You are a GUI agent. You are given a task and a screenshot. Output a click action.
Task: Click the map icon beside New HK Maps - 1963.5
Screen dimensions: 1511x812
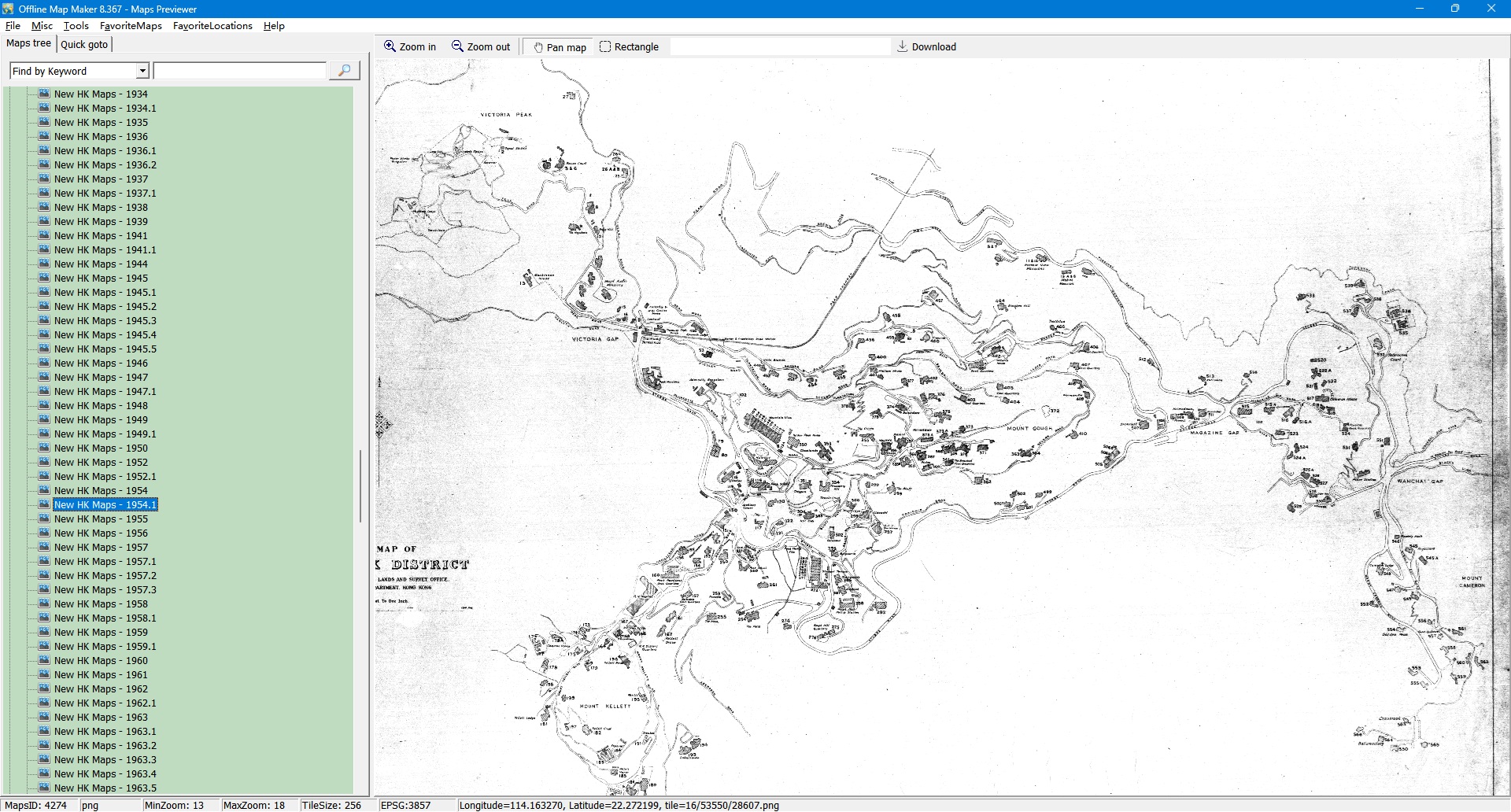[x=44, y=788]
